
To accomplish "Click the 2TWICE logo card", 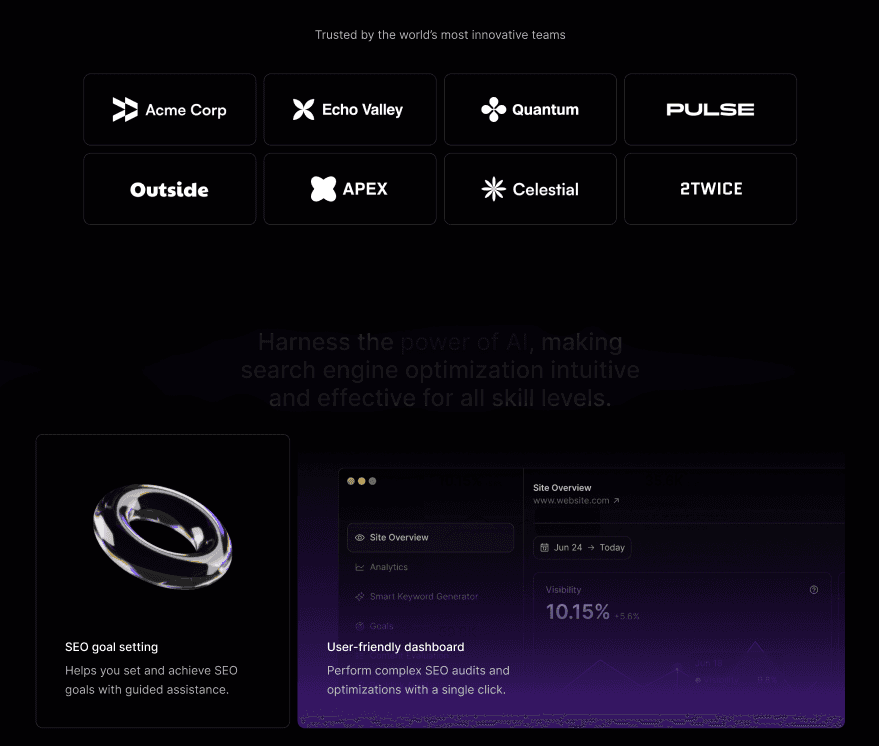I will click(x=710, y=188).
